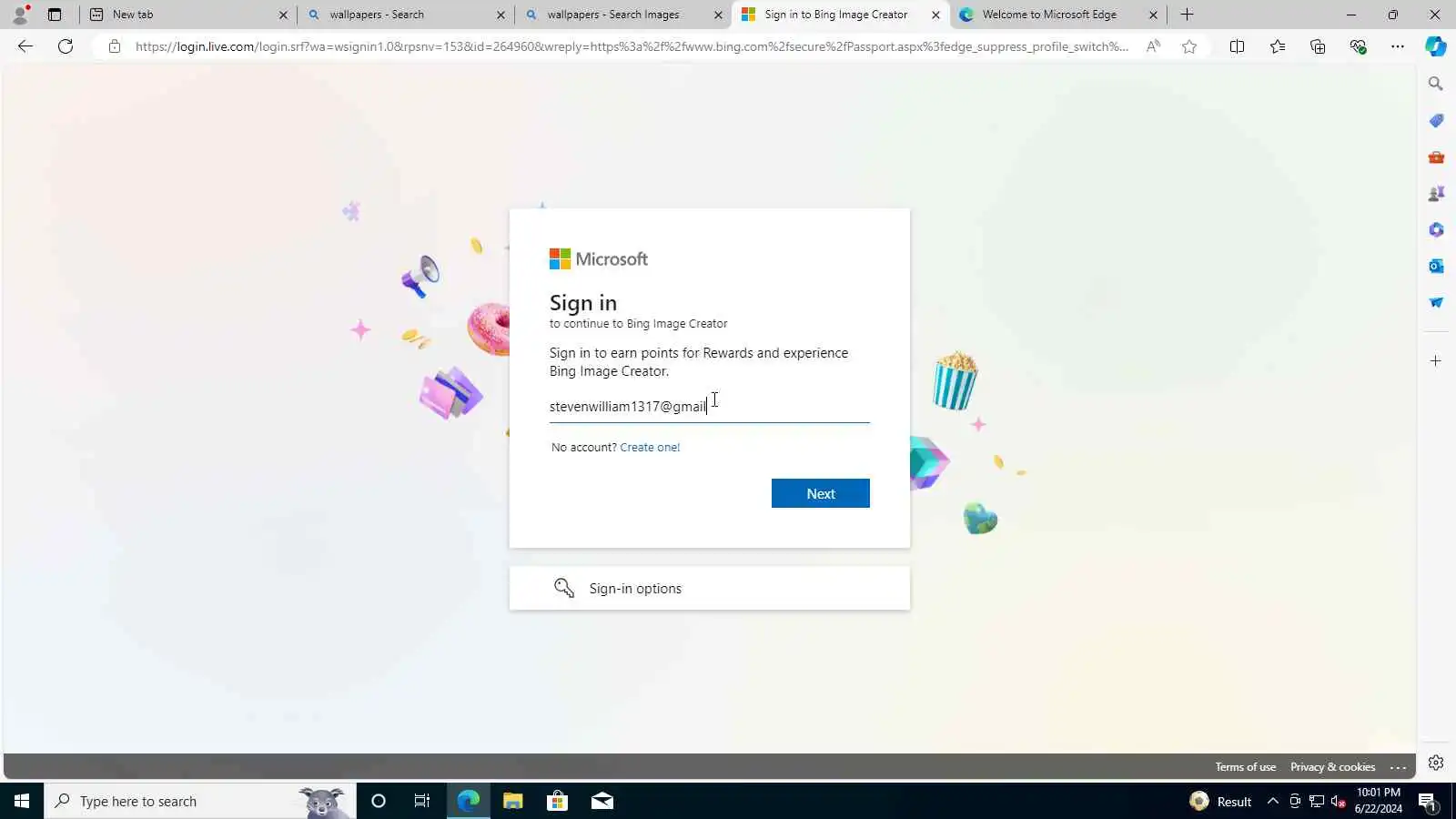Open File Explorer from taskbar
This screenshot has height=819, width=1456.
pyautogui.click(x=512, y=801)
